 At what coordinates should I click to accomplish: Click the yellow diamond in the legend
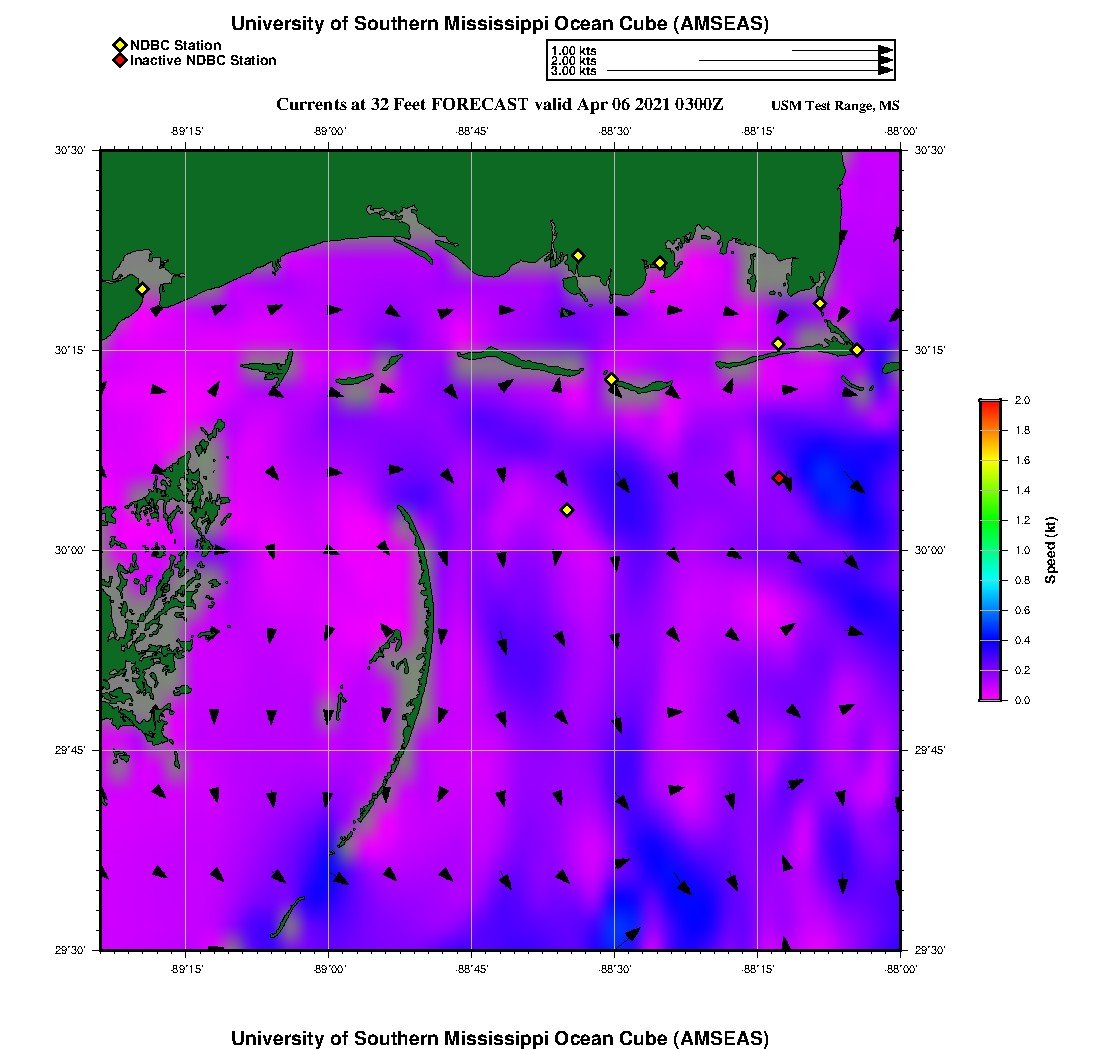(119, 46)
